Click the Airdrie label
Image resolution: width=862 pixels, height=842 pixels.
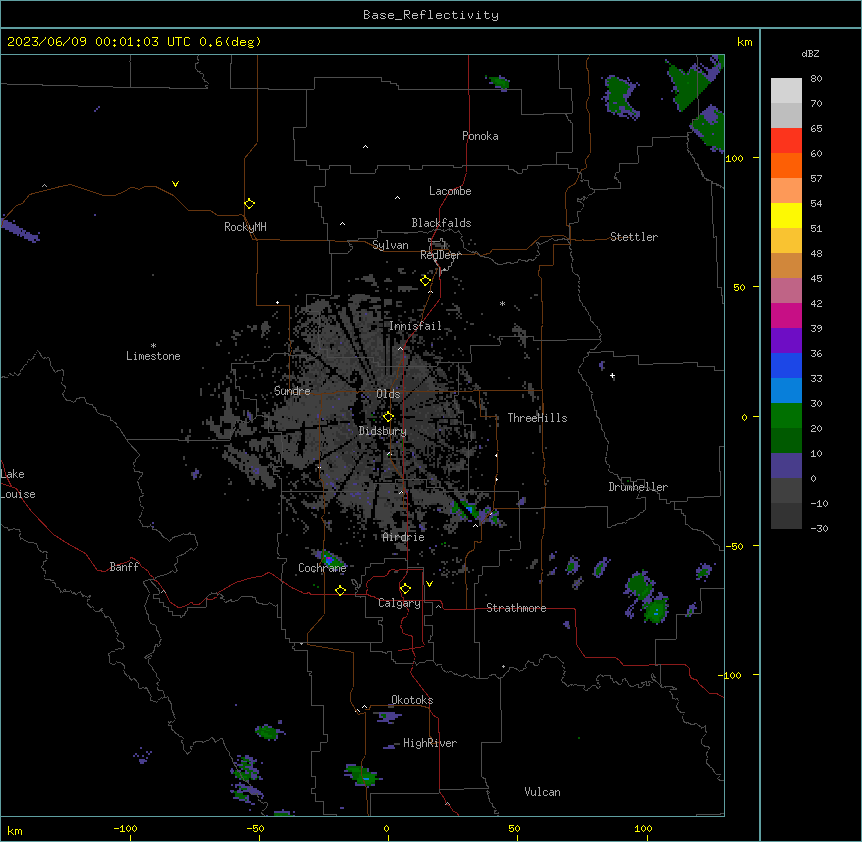tap(404, 537)
